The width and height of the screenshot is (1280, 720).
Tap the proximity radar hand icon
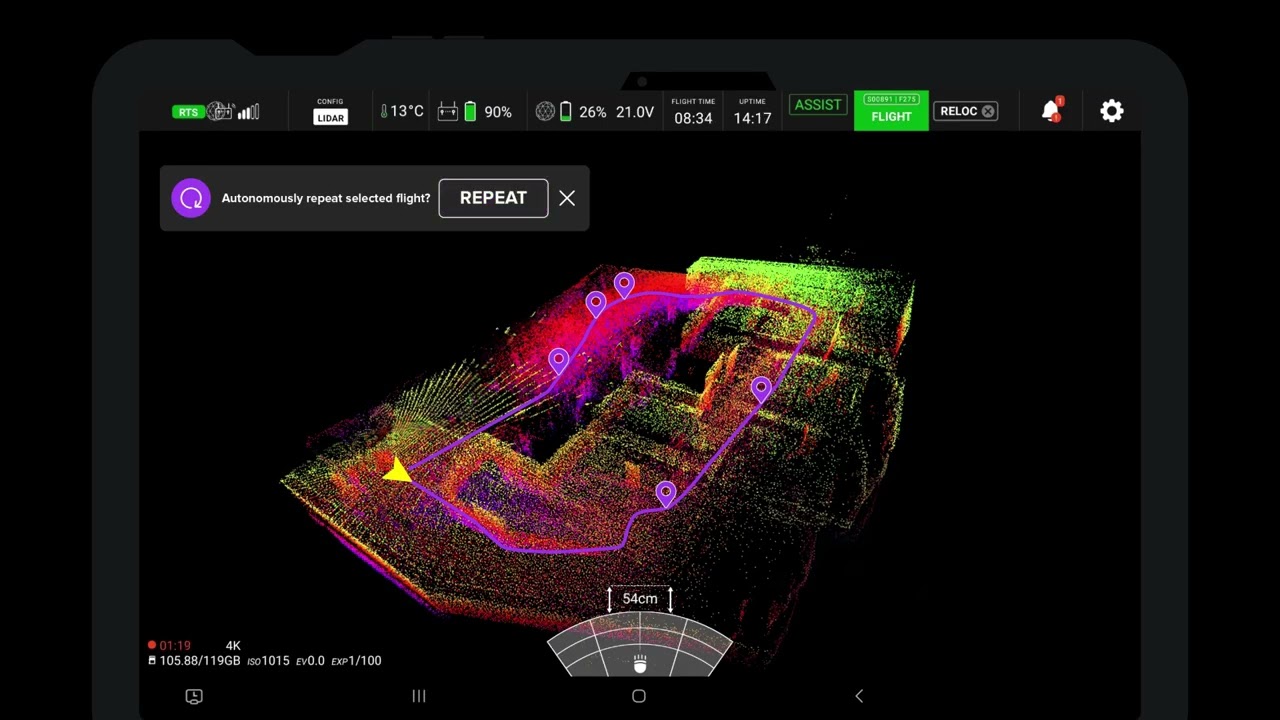pos(640,664)
